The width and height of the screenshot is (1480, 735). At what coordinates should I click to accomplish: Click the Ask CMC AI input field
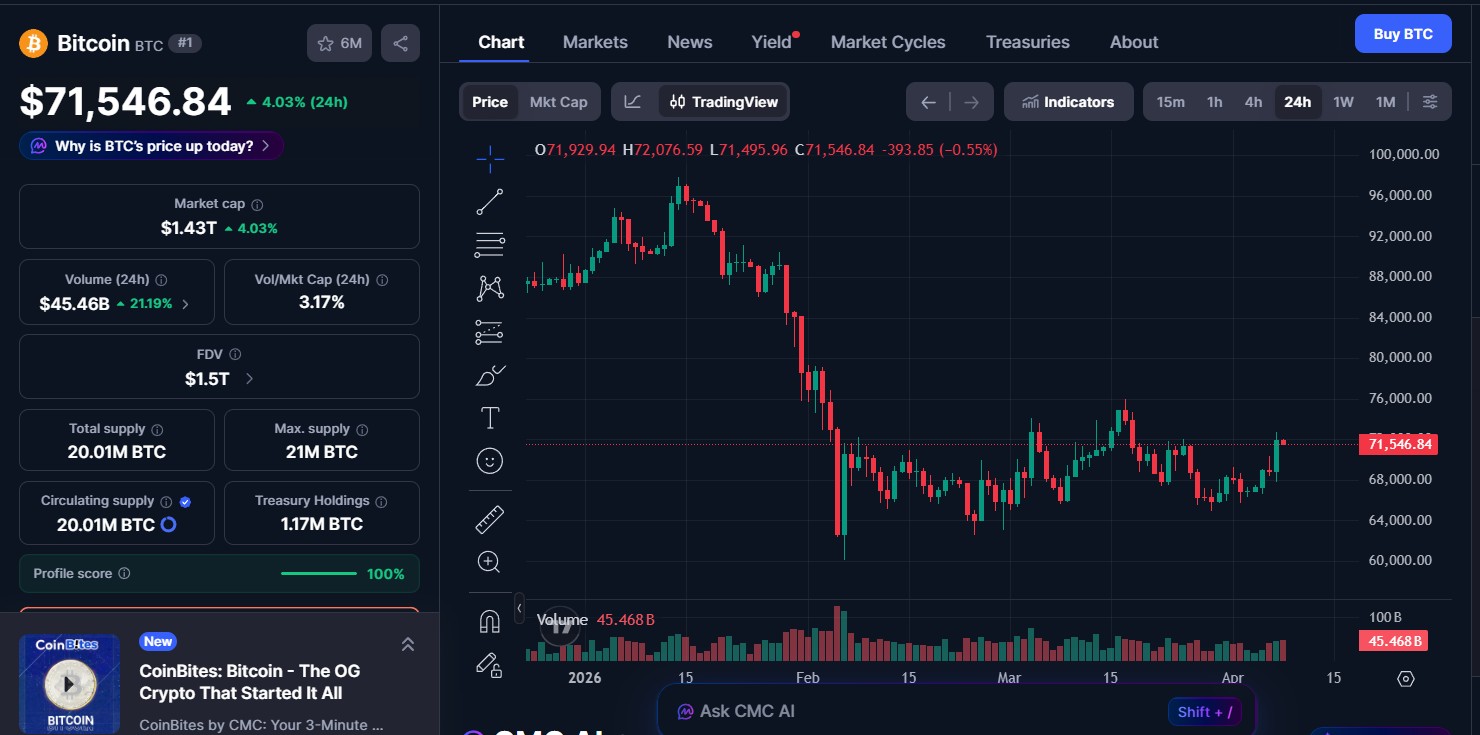click(x=900, y=710)
